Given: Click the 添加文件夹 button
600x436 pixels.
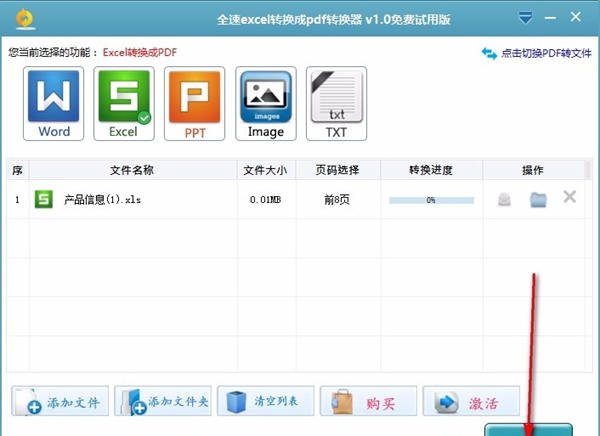Looking at the screenshot, I should click(163, 401).
